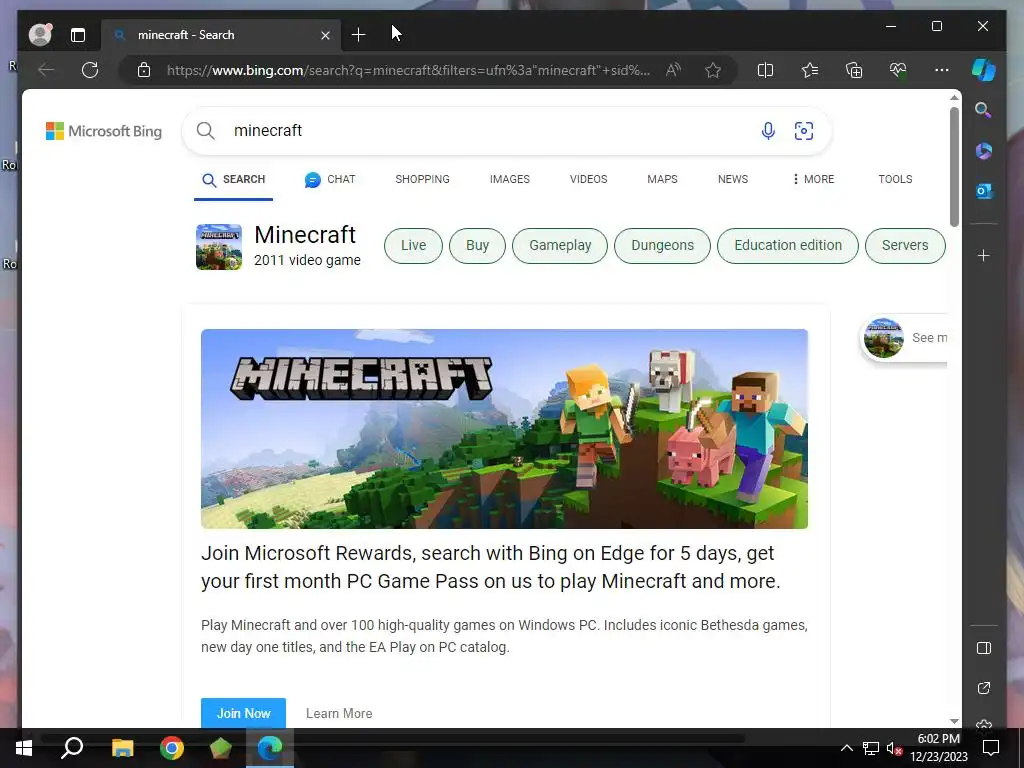Image resolution: width=1024 pixels, height=768 pixels.
Task: Start voice search microphone
Action: [768, 131]
